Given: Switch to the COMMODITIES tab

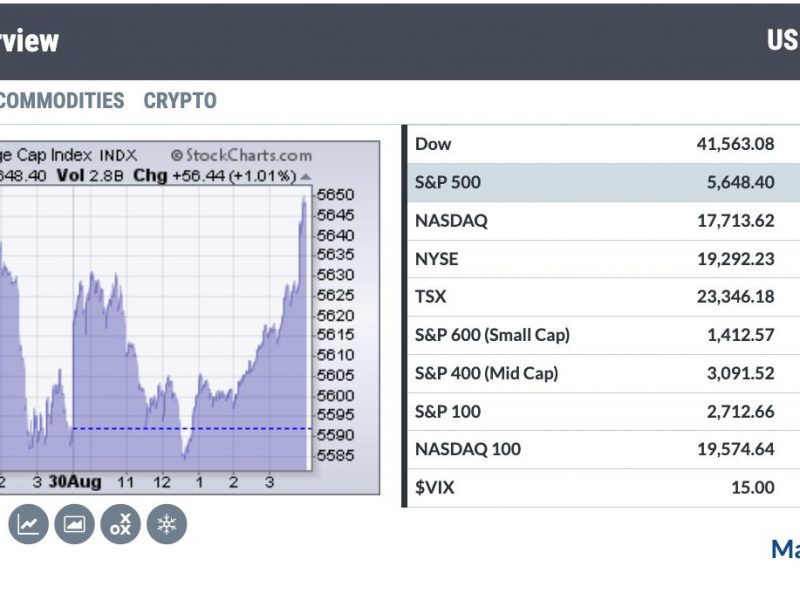Looking at the screenshot, I should [61, 101].
